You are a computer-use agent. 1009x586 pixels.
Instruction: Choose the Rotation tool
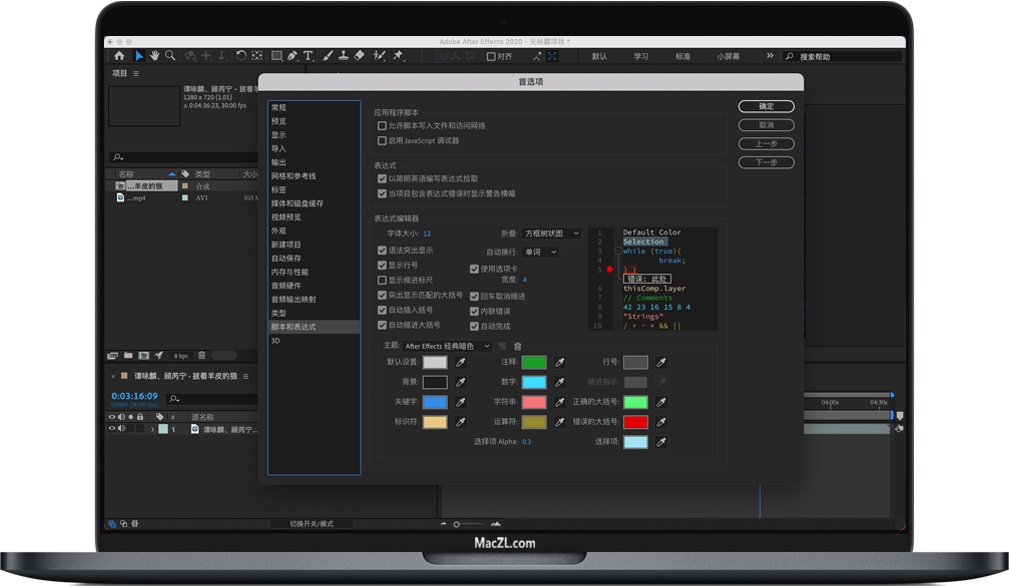[x=241, y=57]
